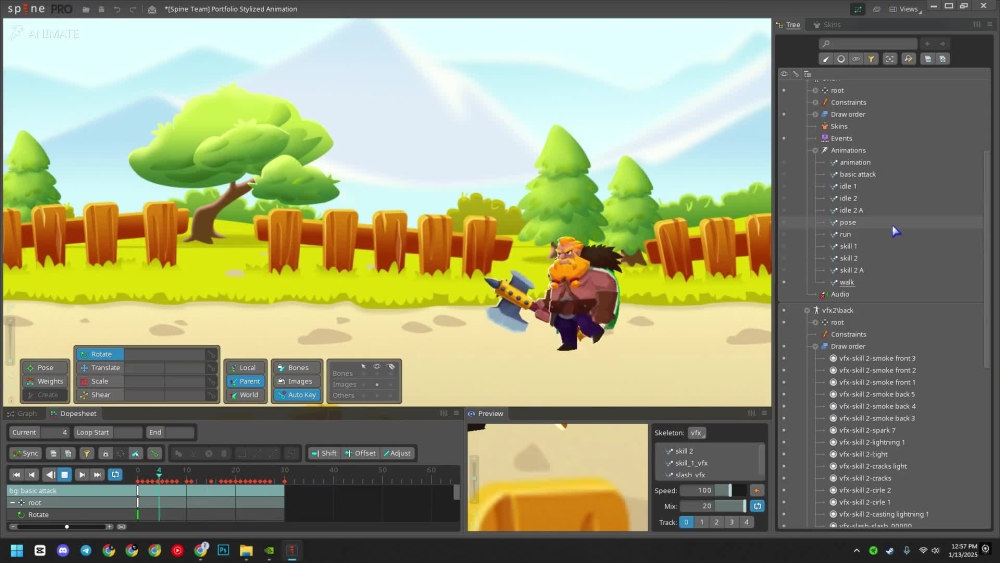This screenshot has width=1000, height=563.
Task: Collapse the root row in dopesheet
Action: pos(12,503)
